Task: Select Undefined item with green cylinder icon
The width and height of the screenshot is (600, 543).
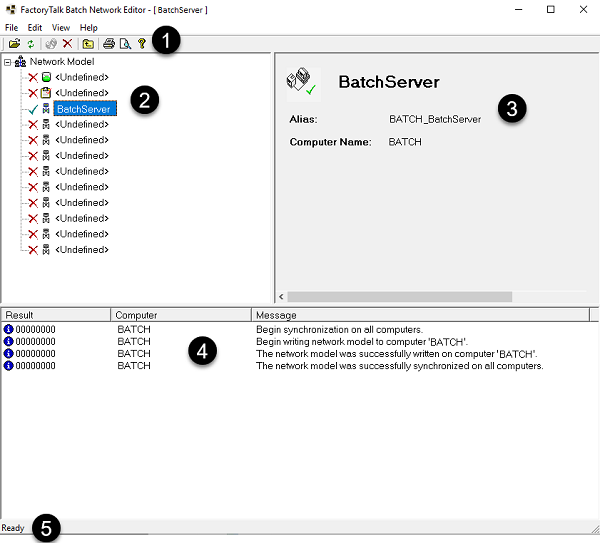Action: tap(82, 77)
